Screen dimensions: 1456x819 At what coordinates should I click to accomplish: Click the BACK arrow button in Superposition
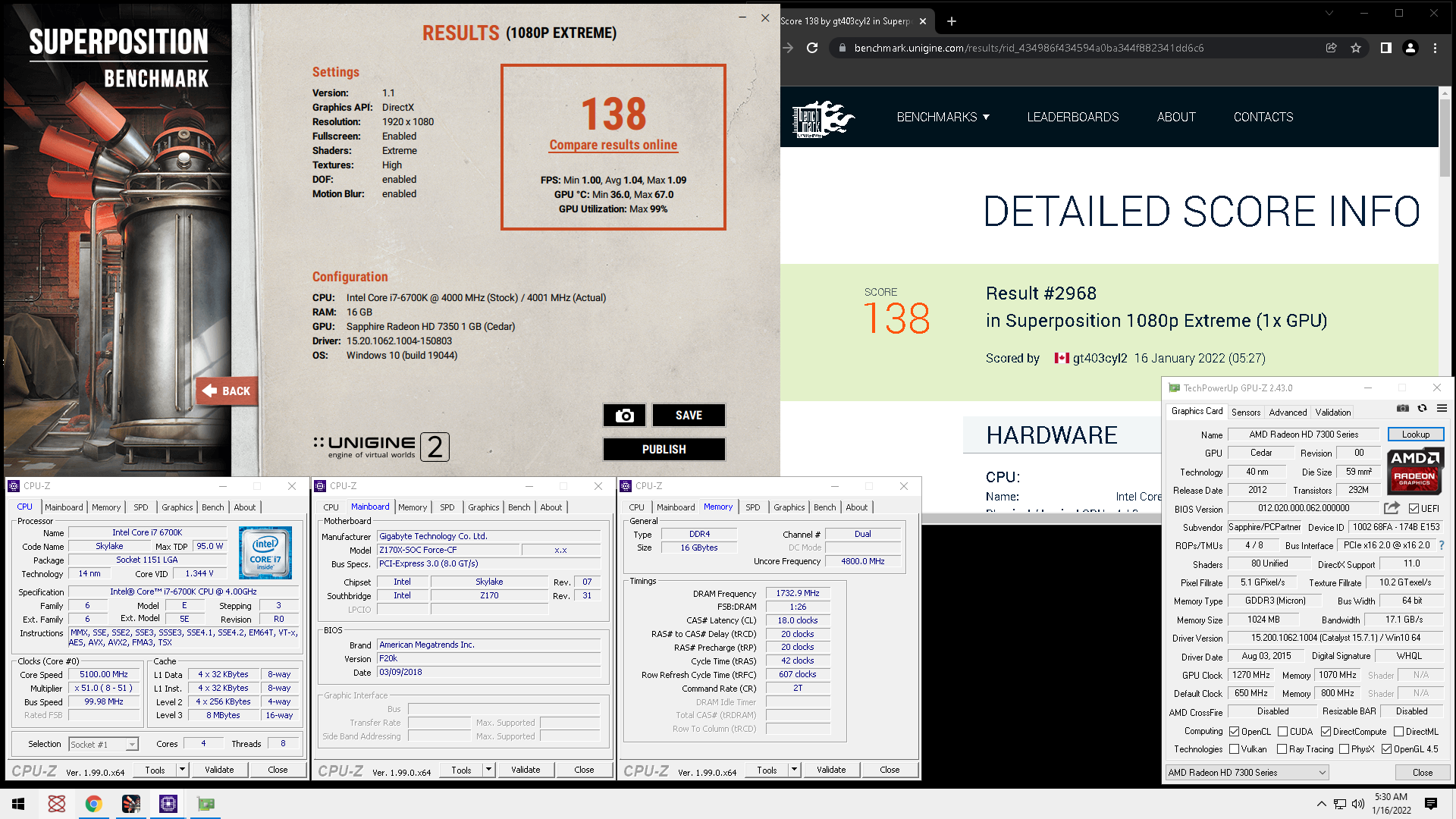[x=227, y=391]
